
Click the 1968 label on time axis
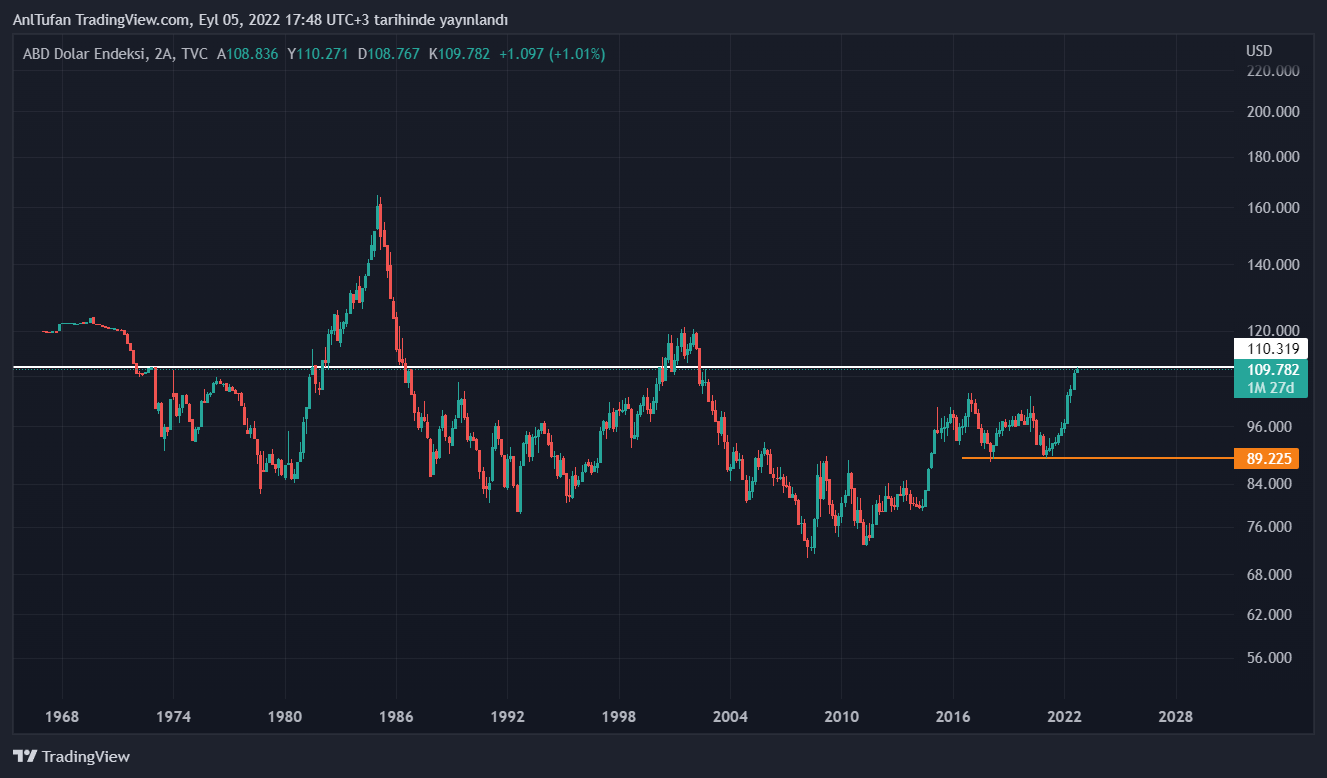[63, 717]
